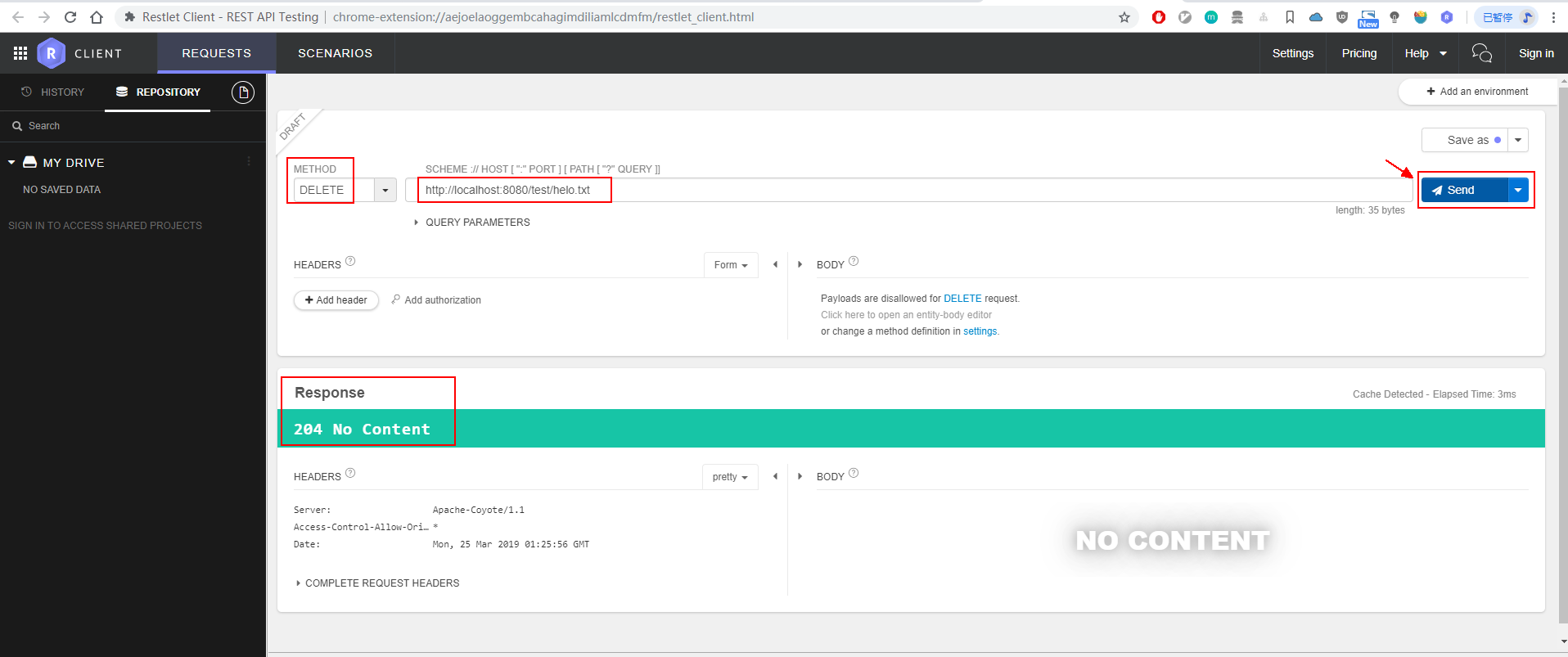The height and width of the screenshot is (657, 1568).
Task: Open the Help menu
Action: point(1426,53)
